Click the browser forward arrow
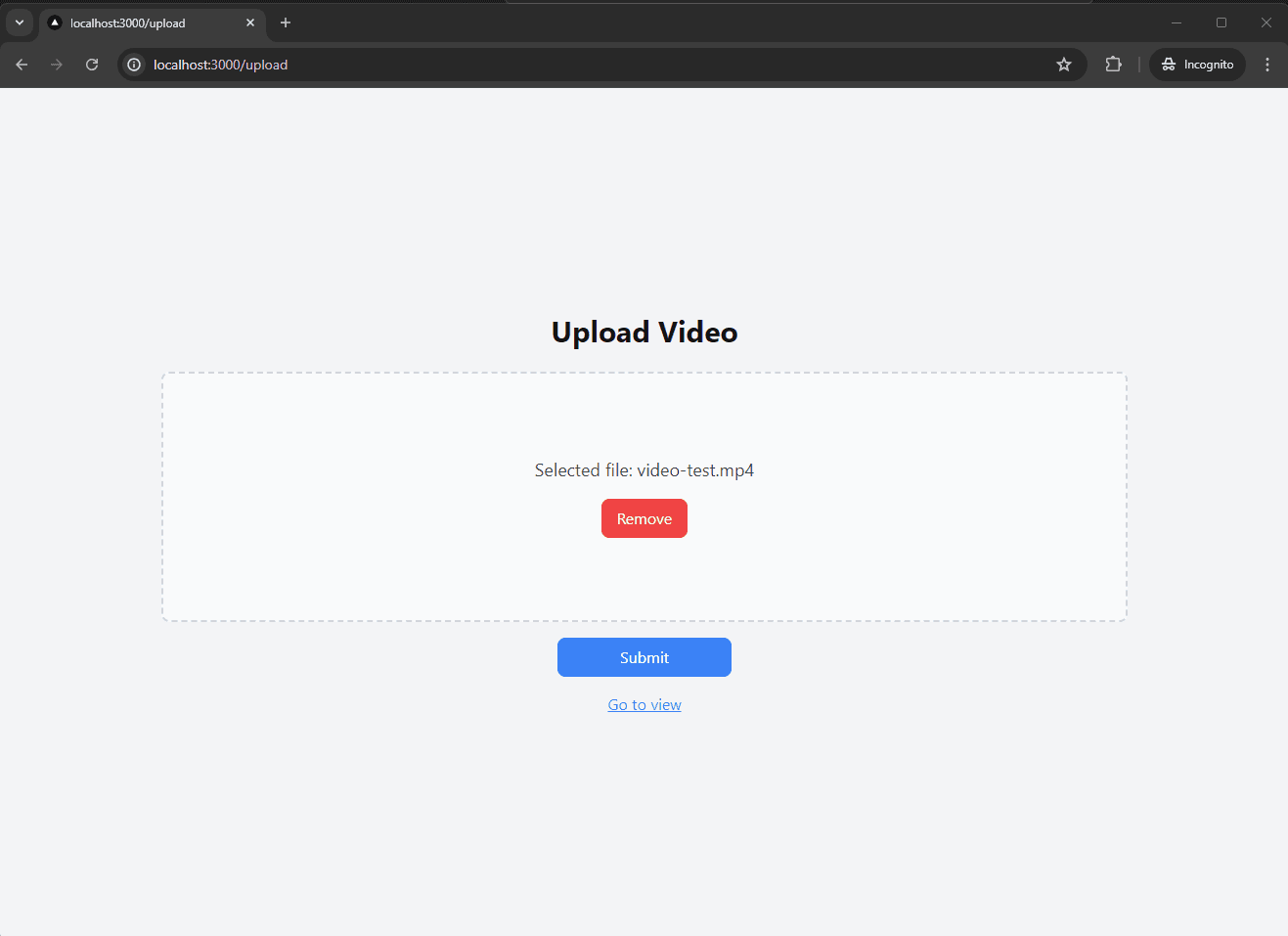The image size is (1288, 936). (x=57, y=65)
